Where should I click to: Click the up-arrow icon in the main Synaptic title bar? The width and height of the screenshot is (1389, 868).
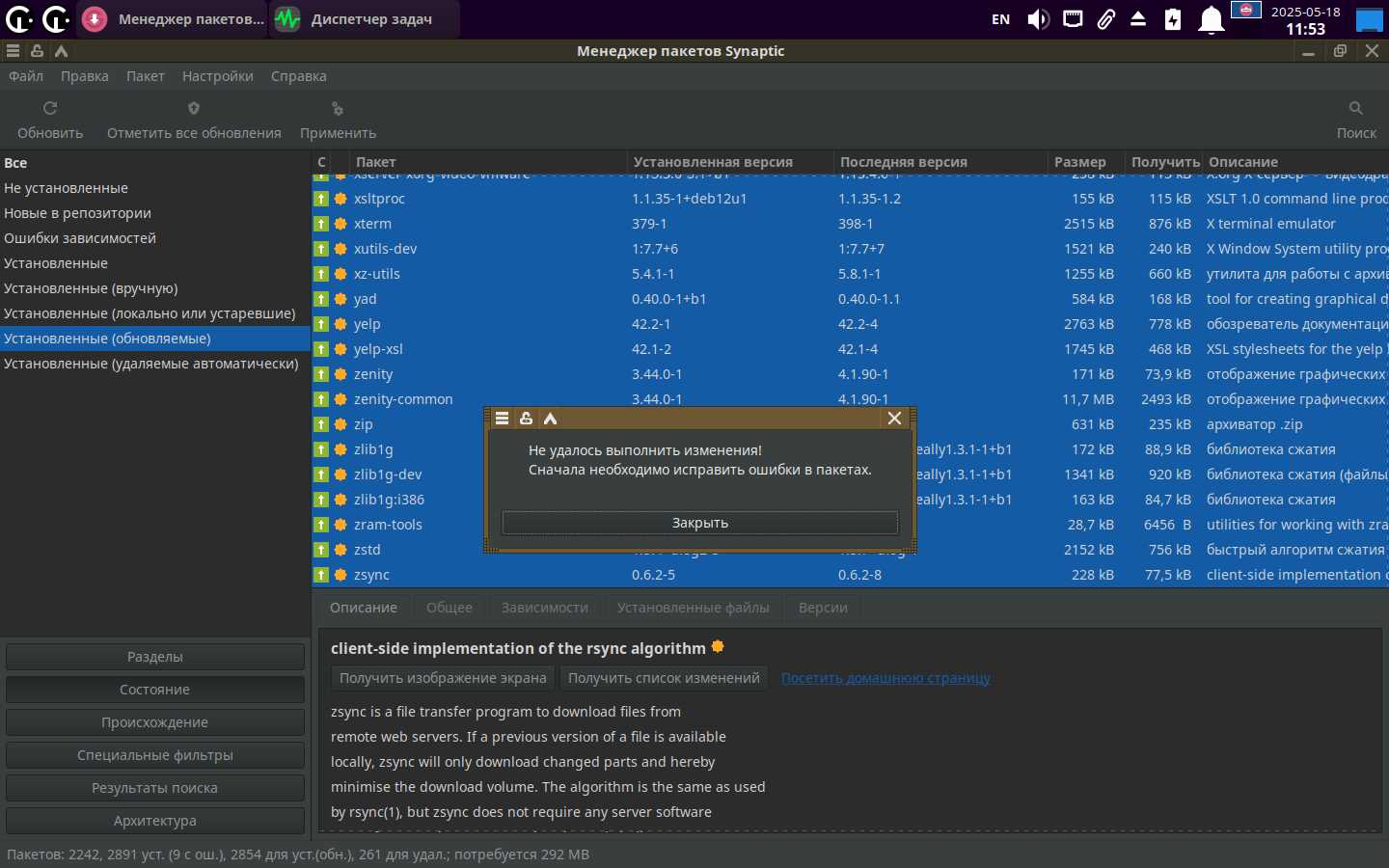point(62,51)
